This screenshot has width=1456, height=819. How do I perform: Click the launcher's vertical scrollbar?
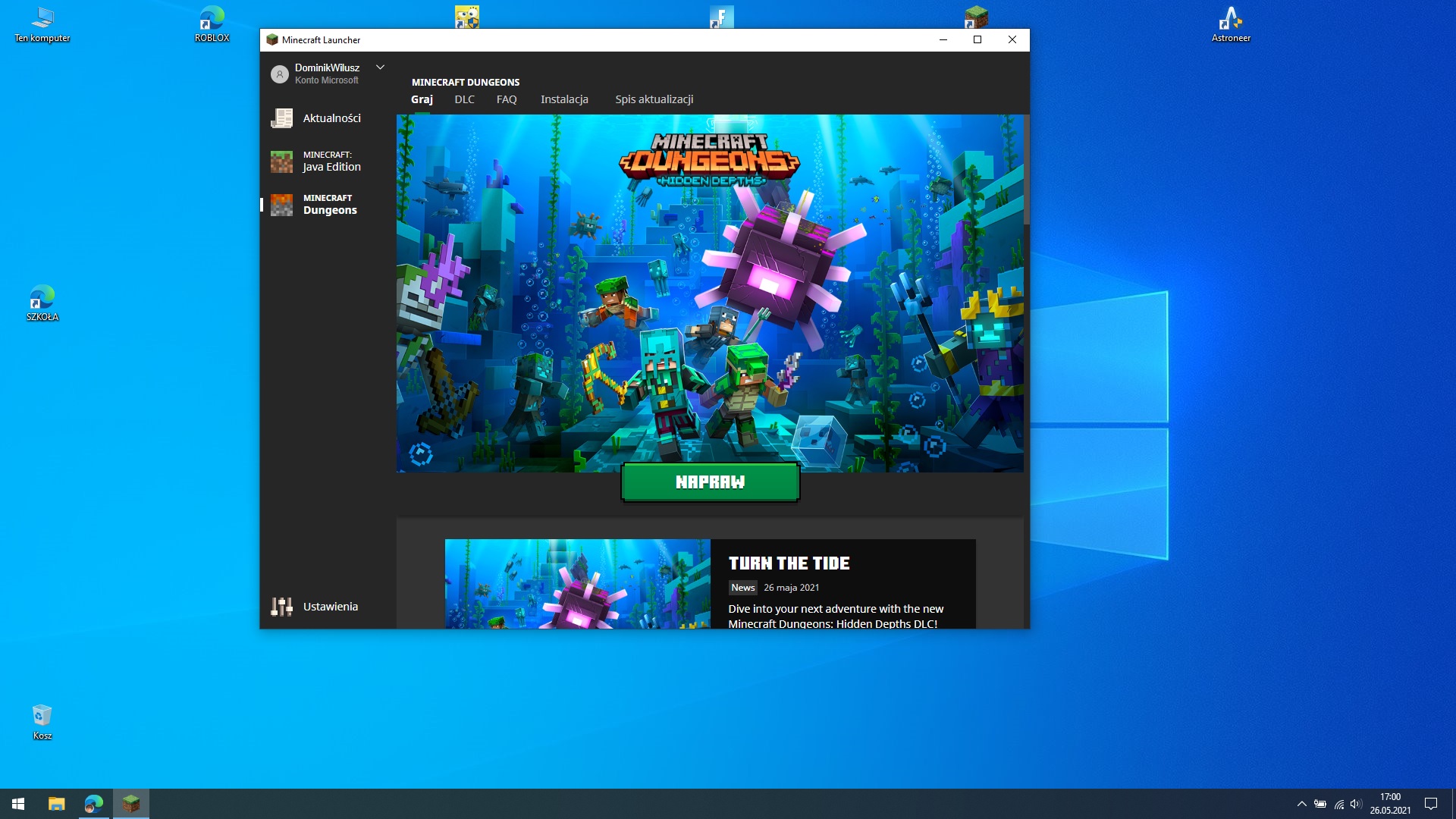(x=1026, y=170)
